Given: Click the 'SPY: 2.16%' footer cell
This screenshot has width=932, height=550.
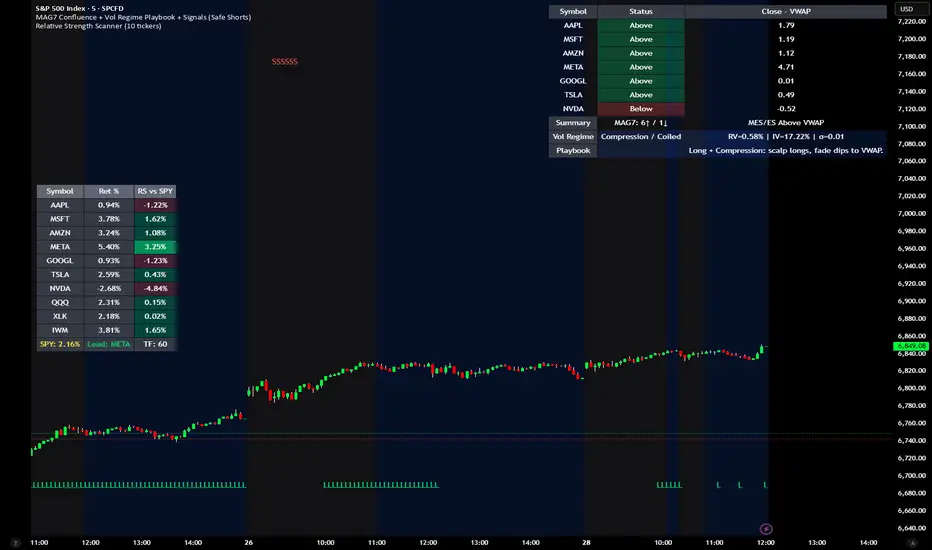Looking at the screenshot, I should coord(60,344).
